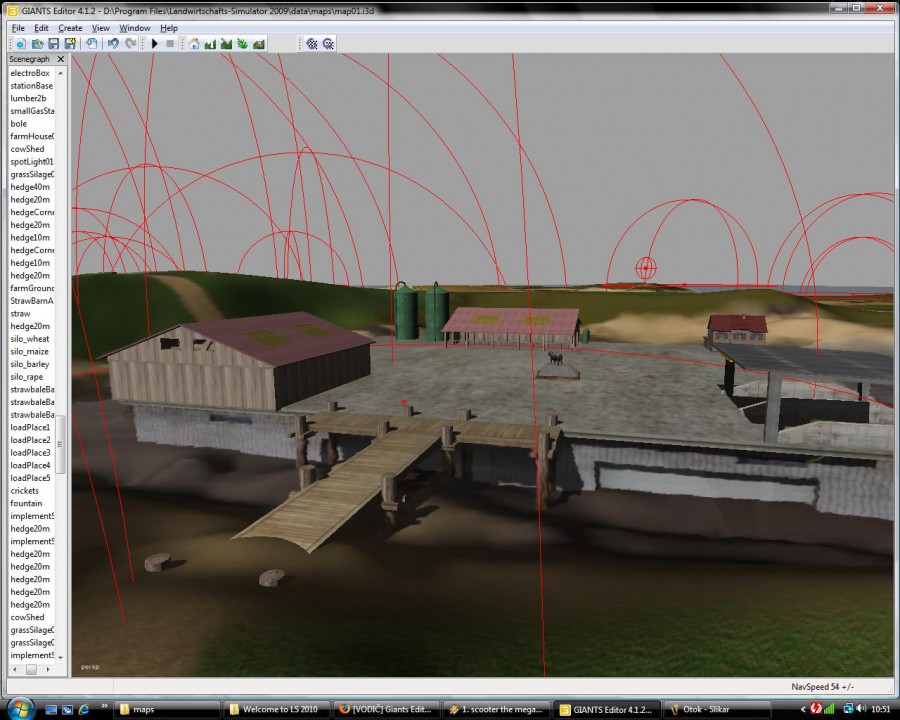Viewport: 900px width, 720px height.
Task: Close the Scenegraph panel
Action: 61,59
